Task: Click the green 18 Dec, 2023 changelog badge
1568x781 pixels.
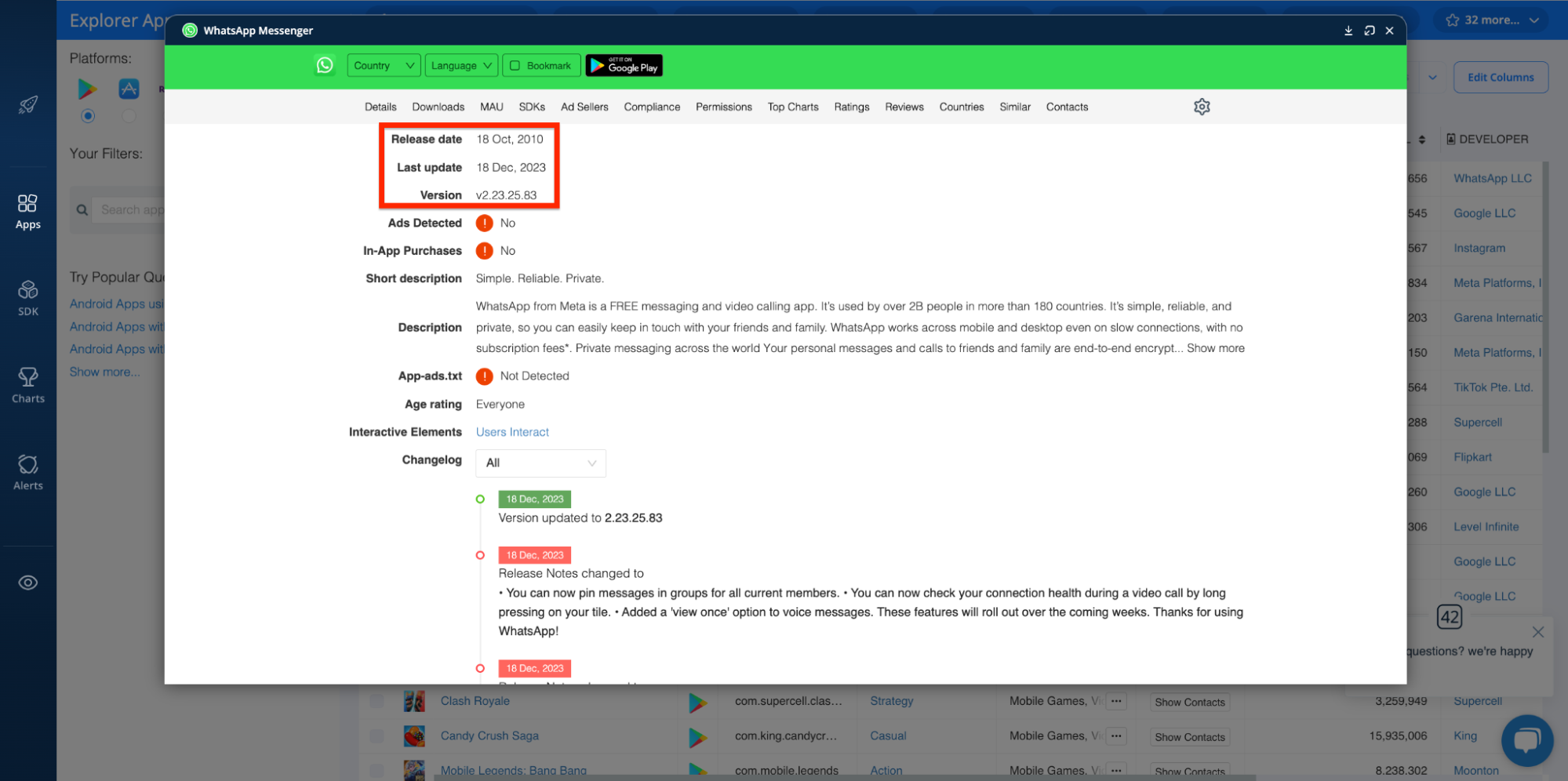Action: click(x=534, y=499)
